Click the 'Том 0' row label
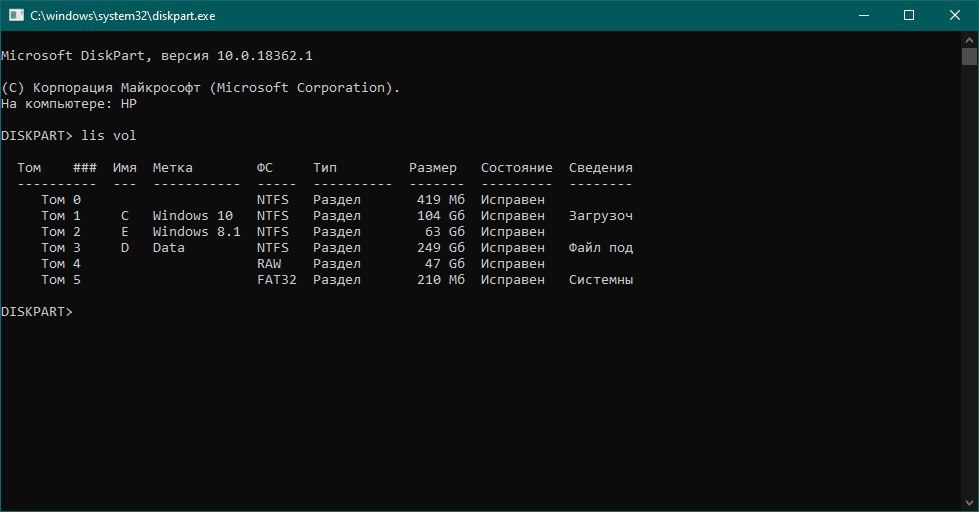The image size is (979, 512). click(x=61, y=200)
